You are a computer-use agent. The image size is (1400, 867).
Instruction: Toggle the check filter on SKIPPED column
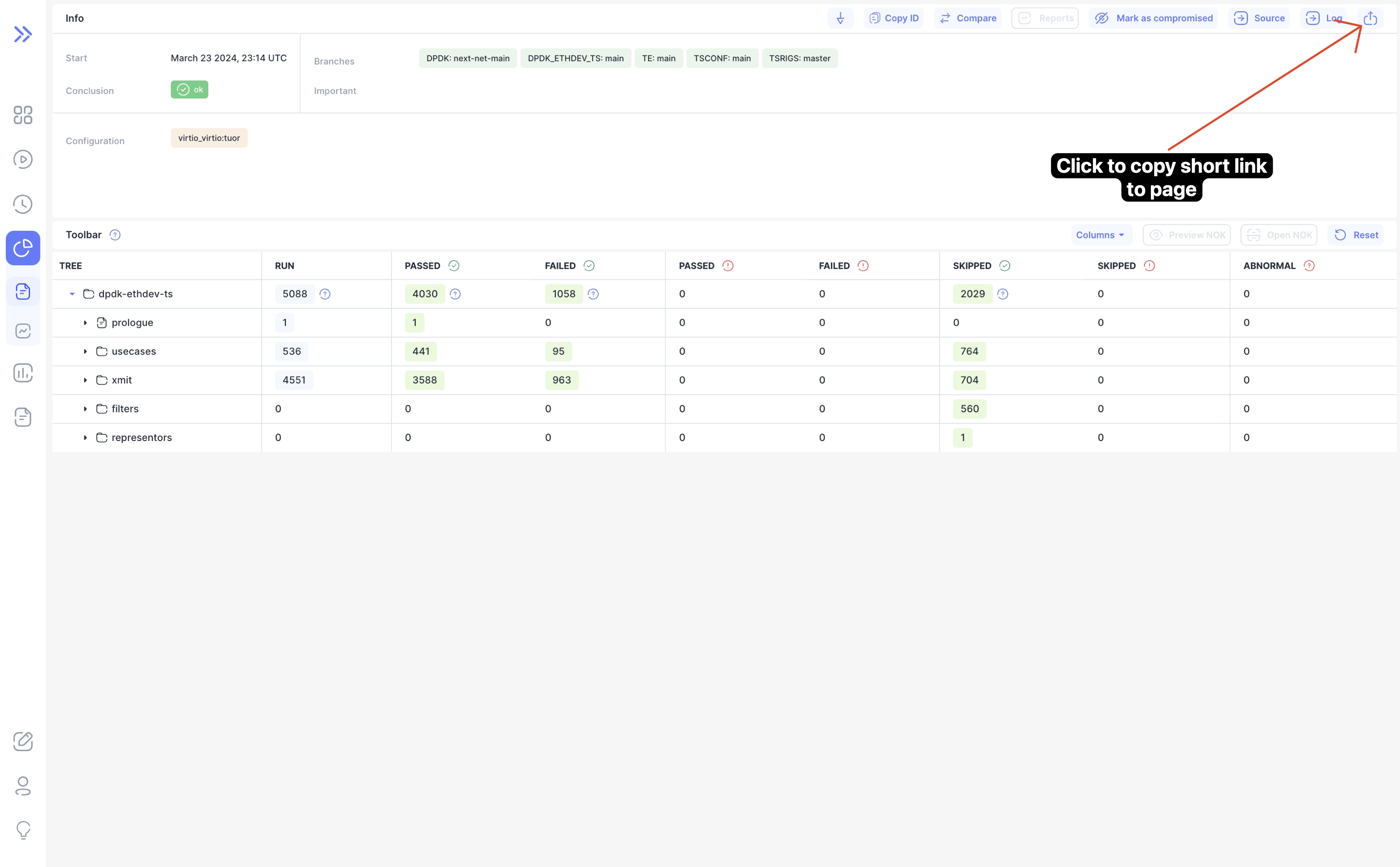pos(1004,265)
